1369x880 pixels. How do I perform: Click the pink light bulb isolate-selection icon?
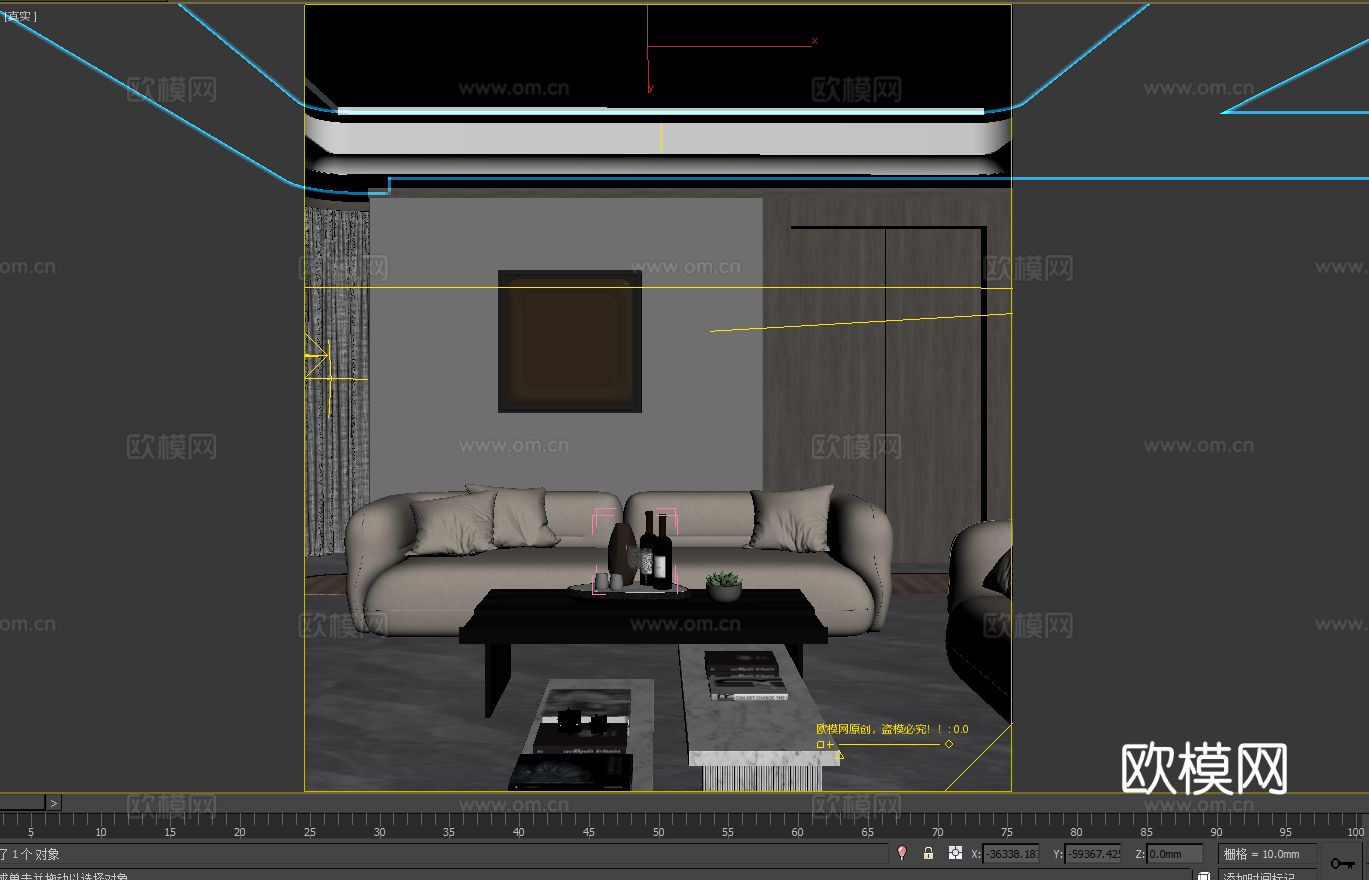click(x=902, y=853)
